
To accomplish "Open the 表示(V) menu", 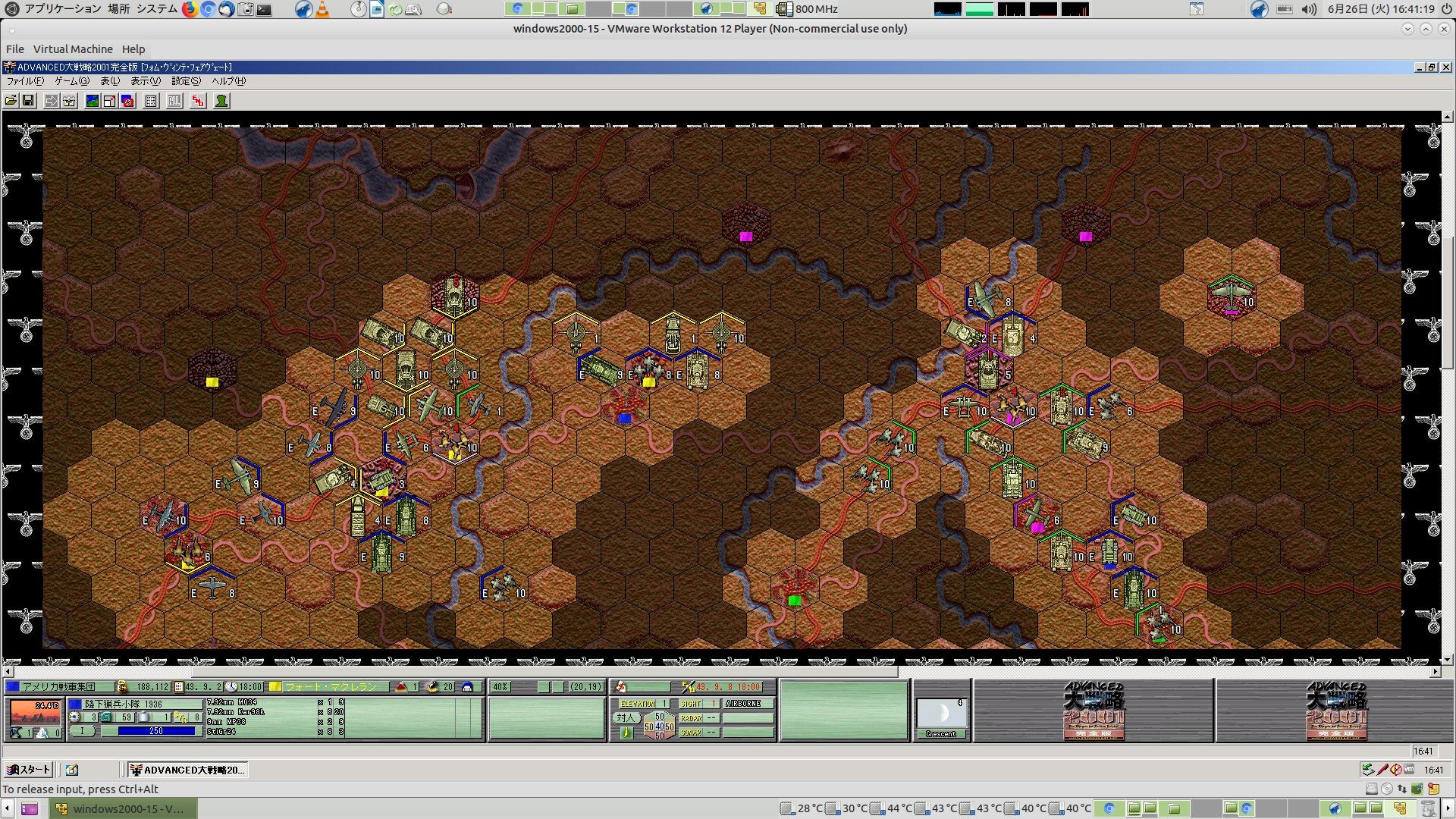I will (x=145, y=81).
